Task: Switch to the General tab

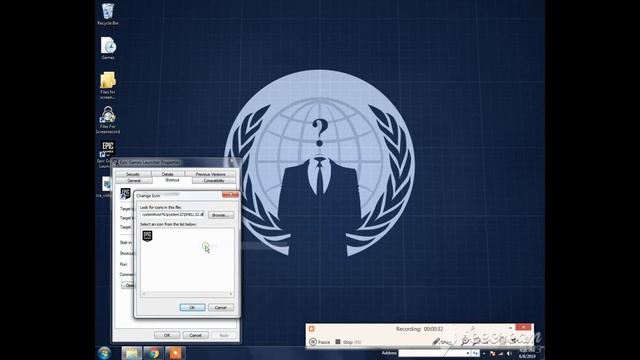Action: click(x=133, y=180)
